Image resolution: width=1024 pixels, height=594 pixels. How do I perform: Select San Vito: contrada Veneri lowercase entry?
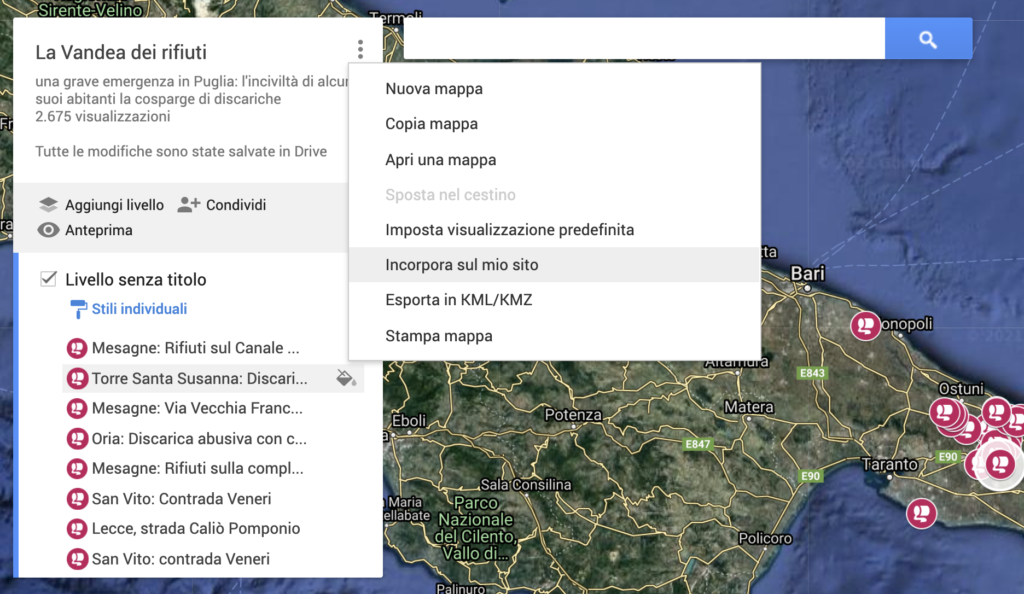pyautogui.click(x=180, y=559)
